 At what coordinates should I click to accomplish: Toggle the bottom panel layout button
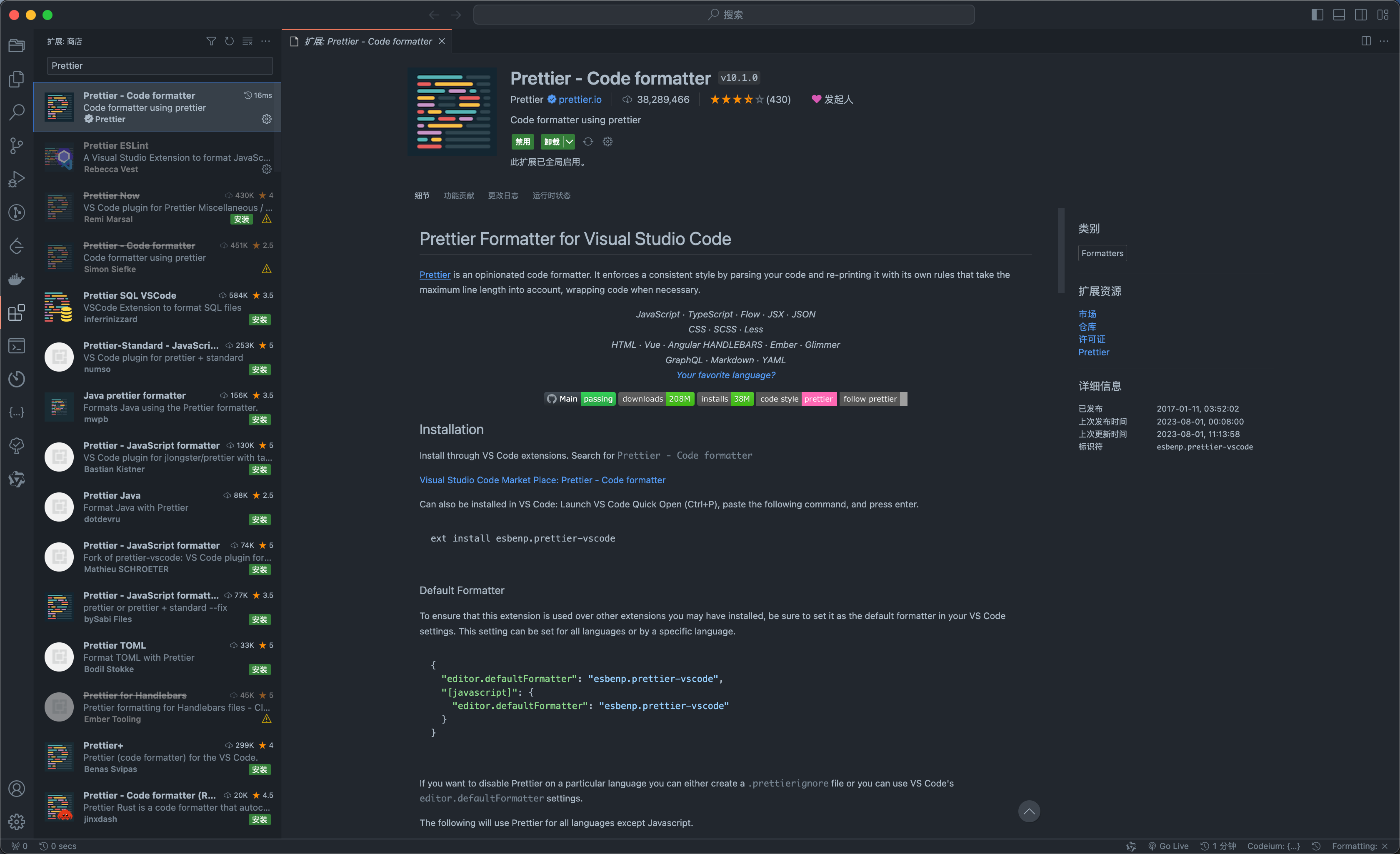pos(1339,15)
